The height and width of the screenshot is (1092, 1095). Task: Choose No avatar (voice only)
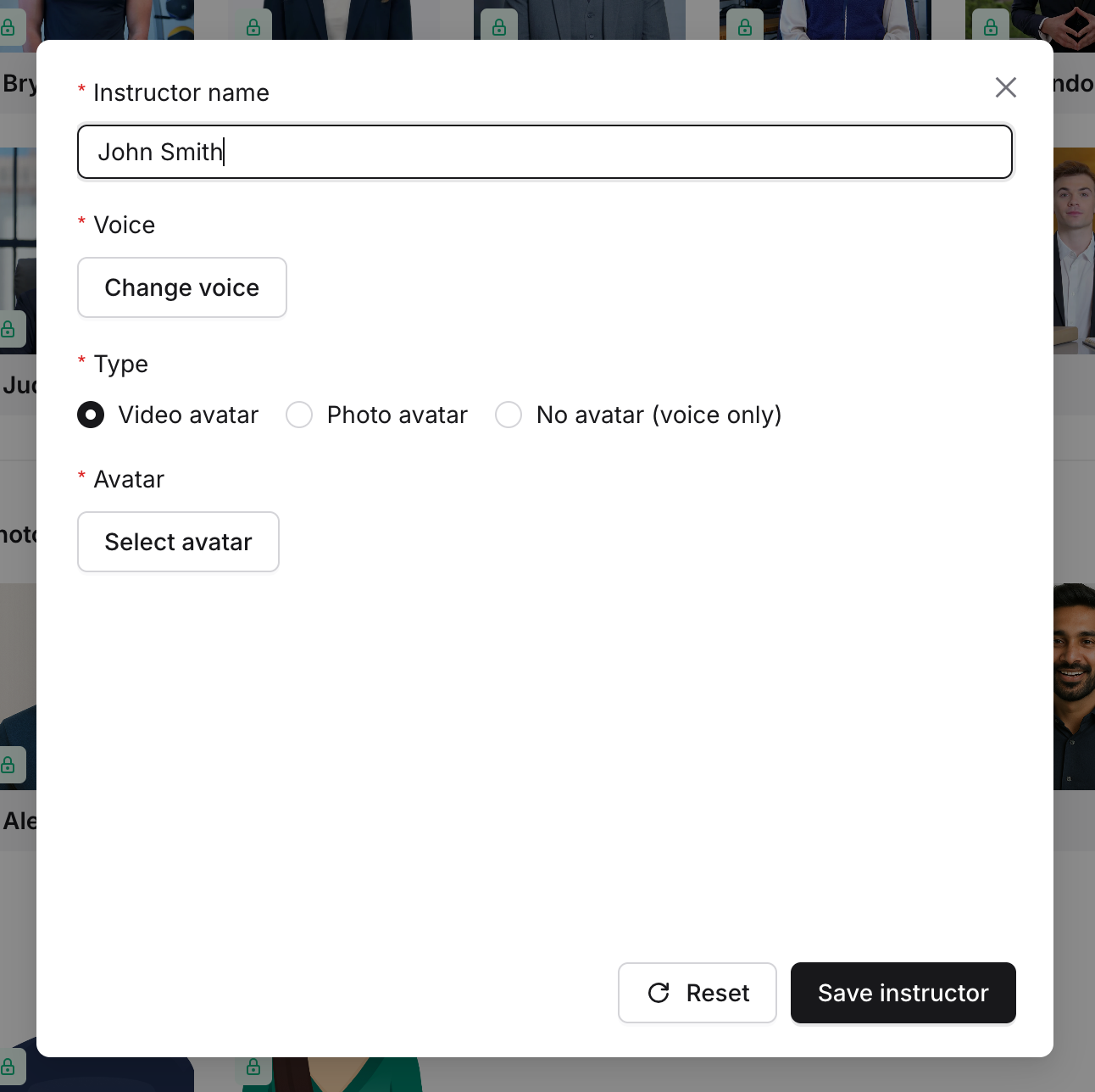pos(509,415)
